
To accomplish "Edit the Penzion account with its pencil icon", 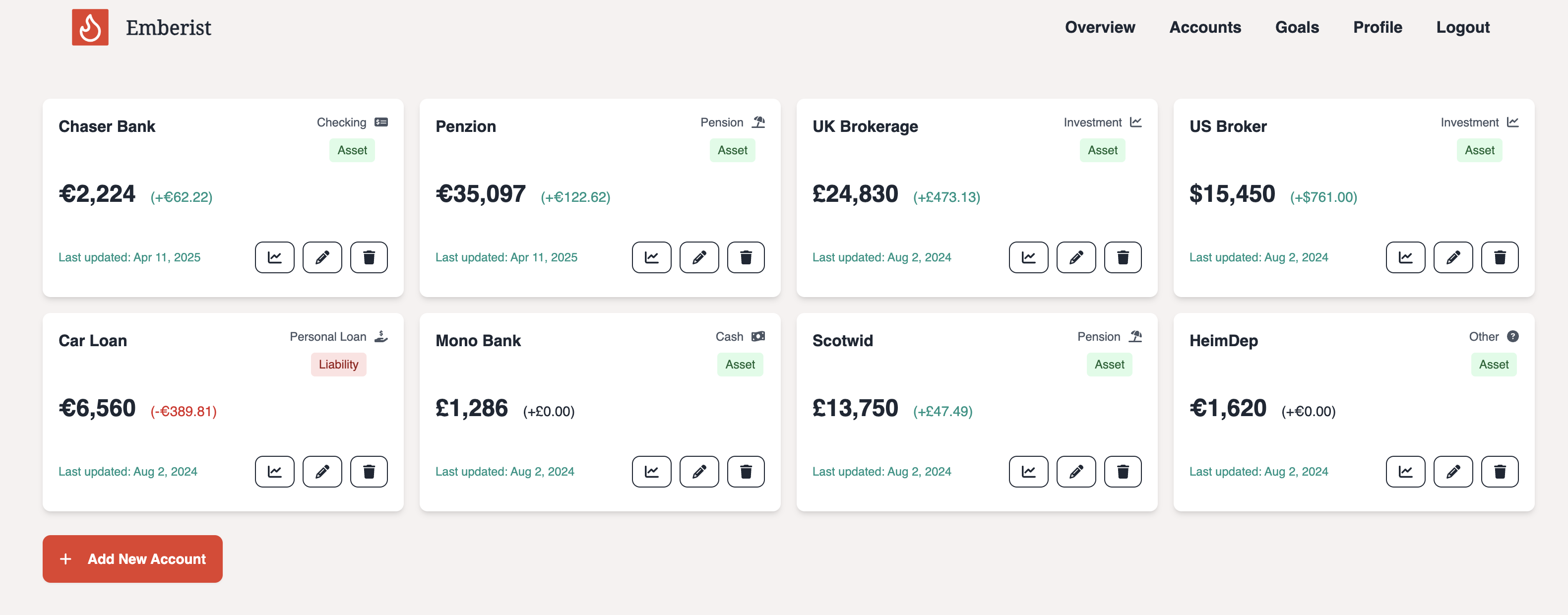I will click(699, 257).
